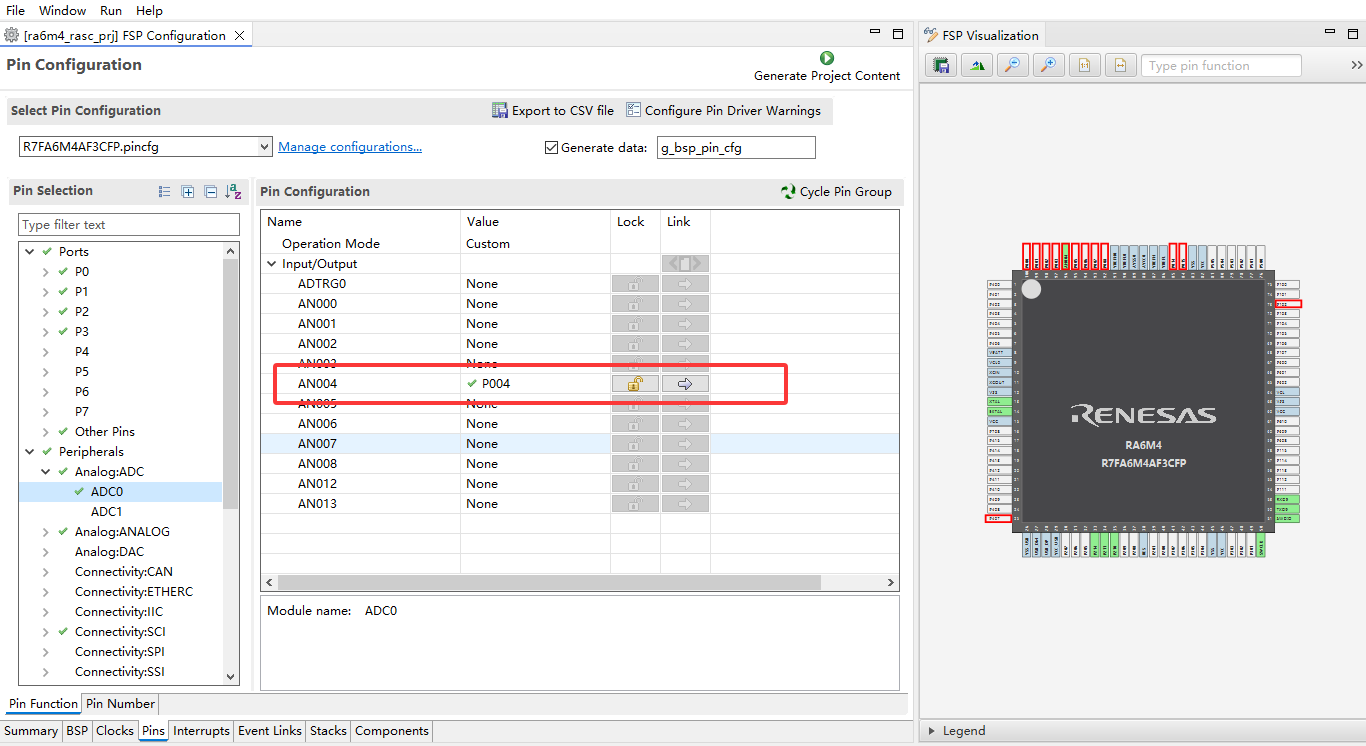Expand the Connectivity:SCI tree node
Viewport: 1366px width, 746px height.
point(46,632)
